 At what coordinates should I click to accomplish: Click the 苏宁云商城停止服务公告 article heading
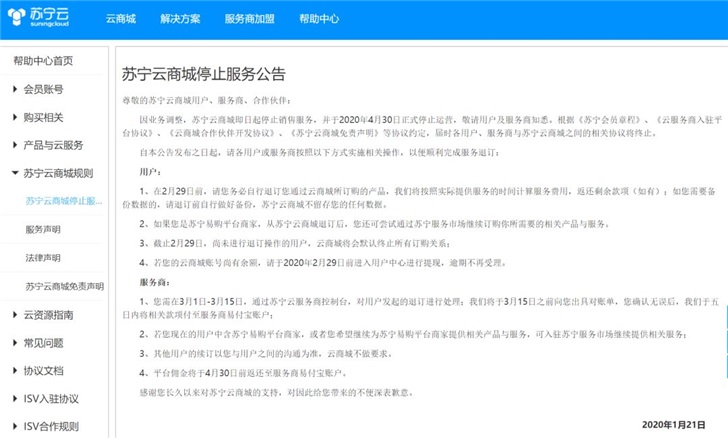click(203, 74)
